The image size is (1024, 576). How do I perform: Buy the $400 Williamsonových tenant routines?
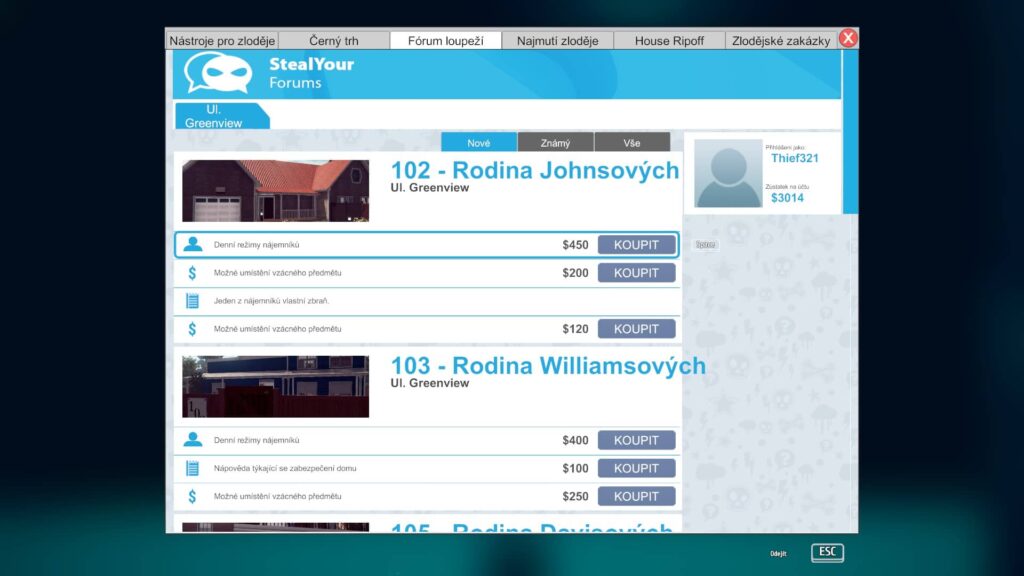[x=636, y=440]
